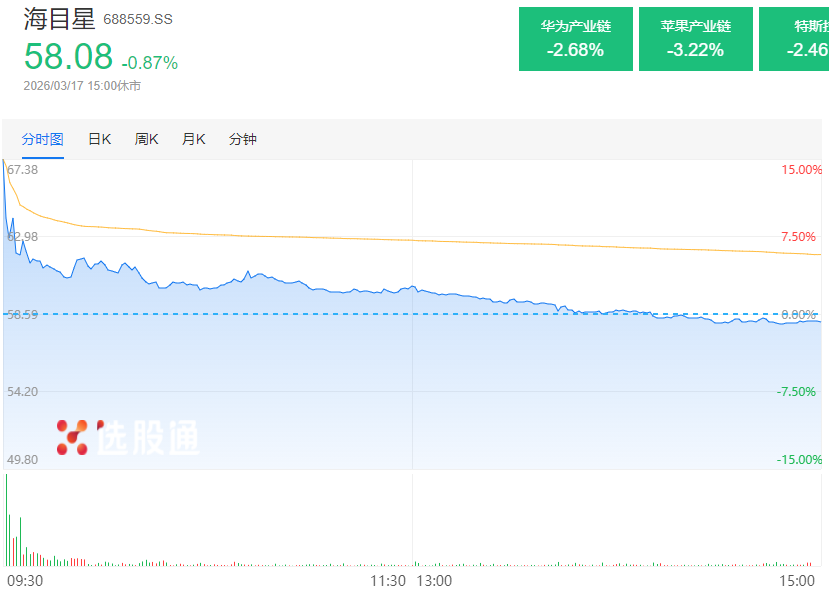
Task: Click the stock name 海目星
Action: [x=59, y=18]
